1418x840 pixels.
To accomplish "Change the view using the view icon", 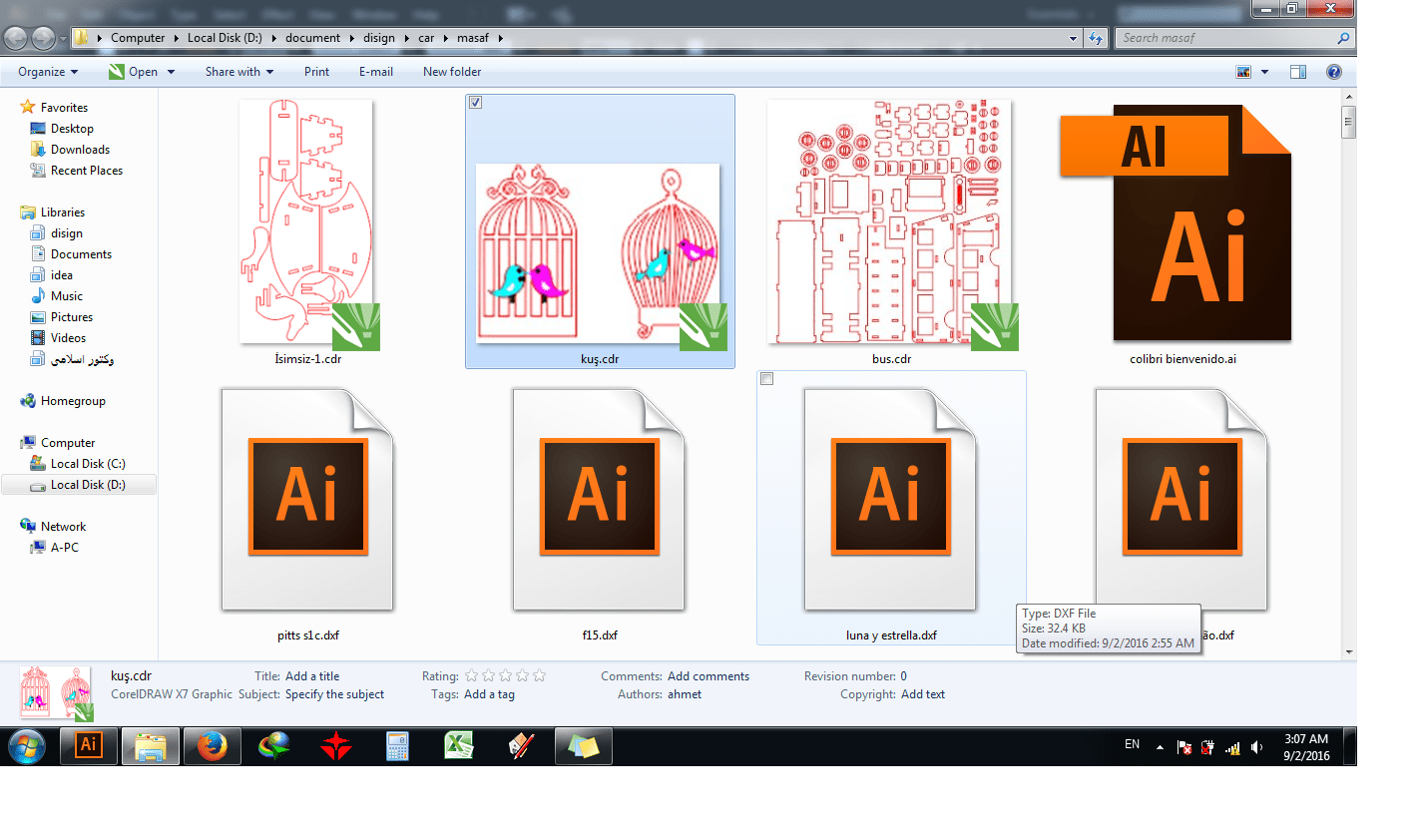I will coord(1243,72).
